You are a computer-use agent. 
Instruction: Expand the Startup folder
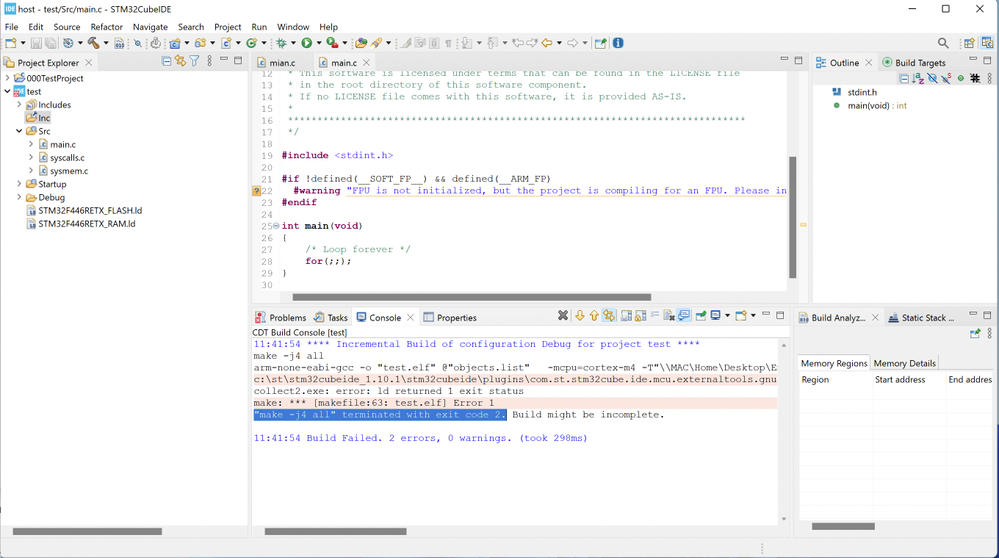point(19,183)
